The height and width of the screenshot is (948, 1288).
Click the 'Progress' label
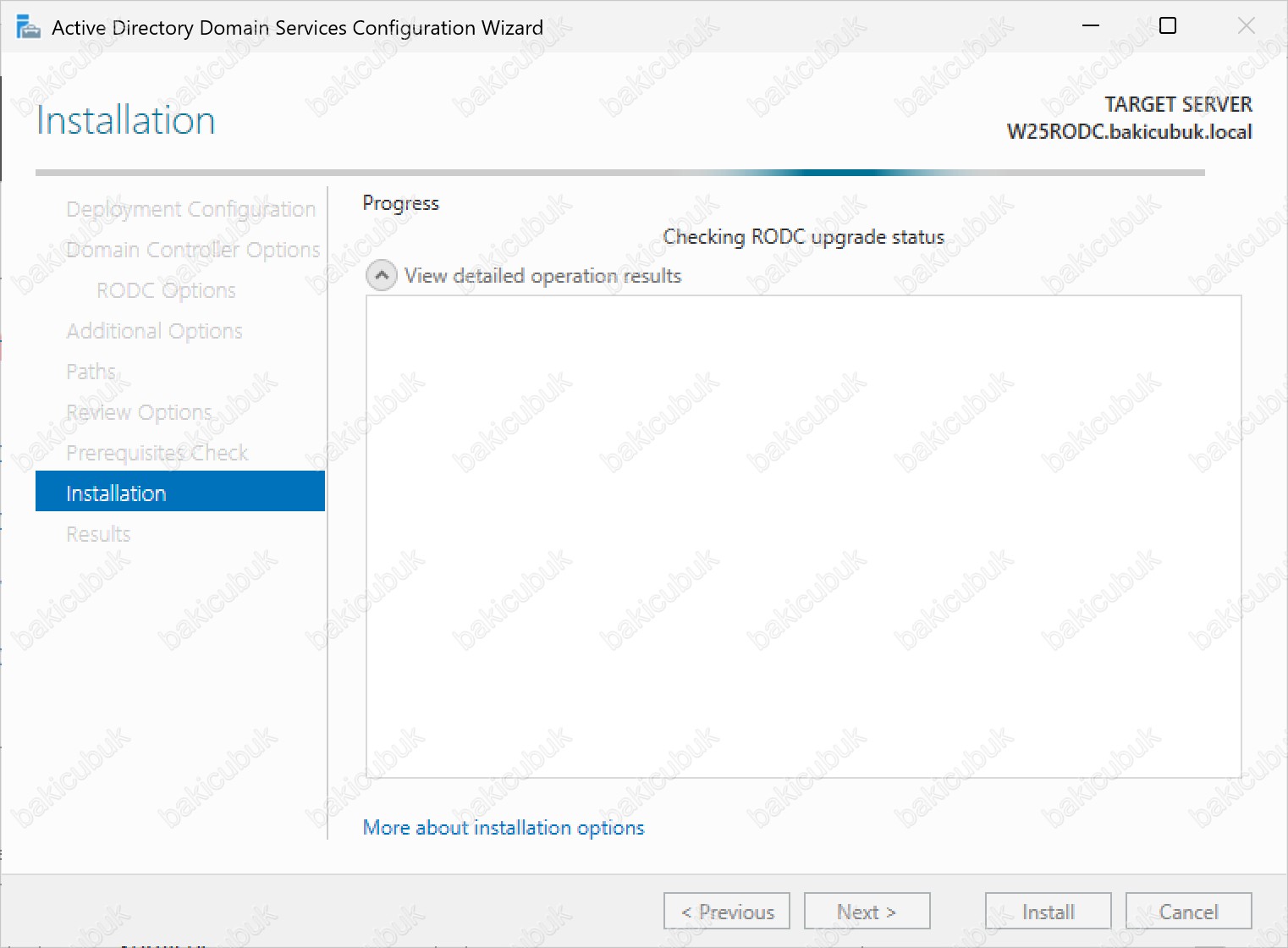pos(401,203)
